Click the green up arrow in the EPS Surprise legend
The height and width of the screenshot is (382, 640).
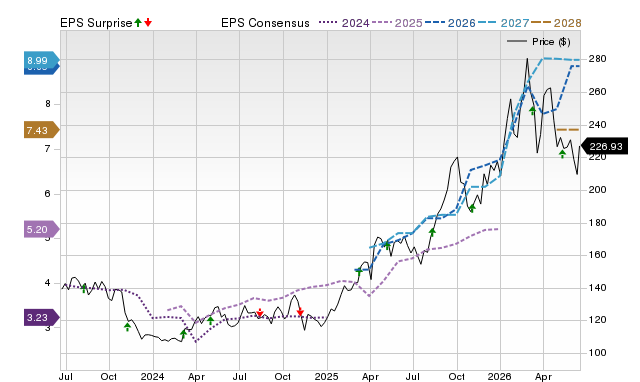138,22
